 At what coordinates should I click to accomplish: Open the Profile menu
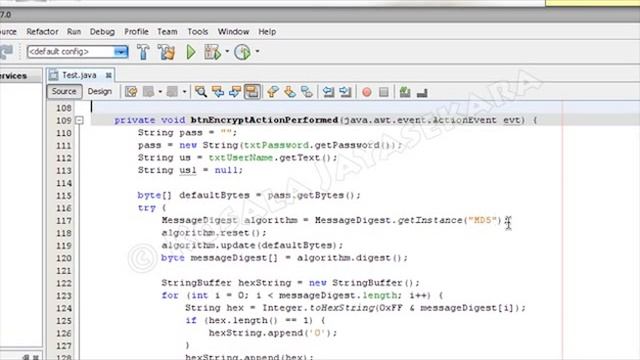coord(136,31)
